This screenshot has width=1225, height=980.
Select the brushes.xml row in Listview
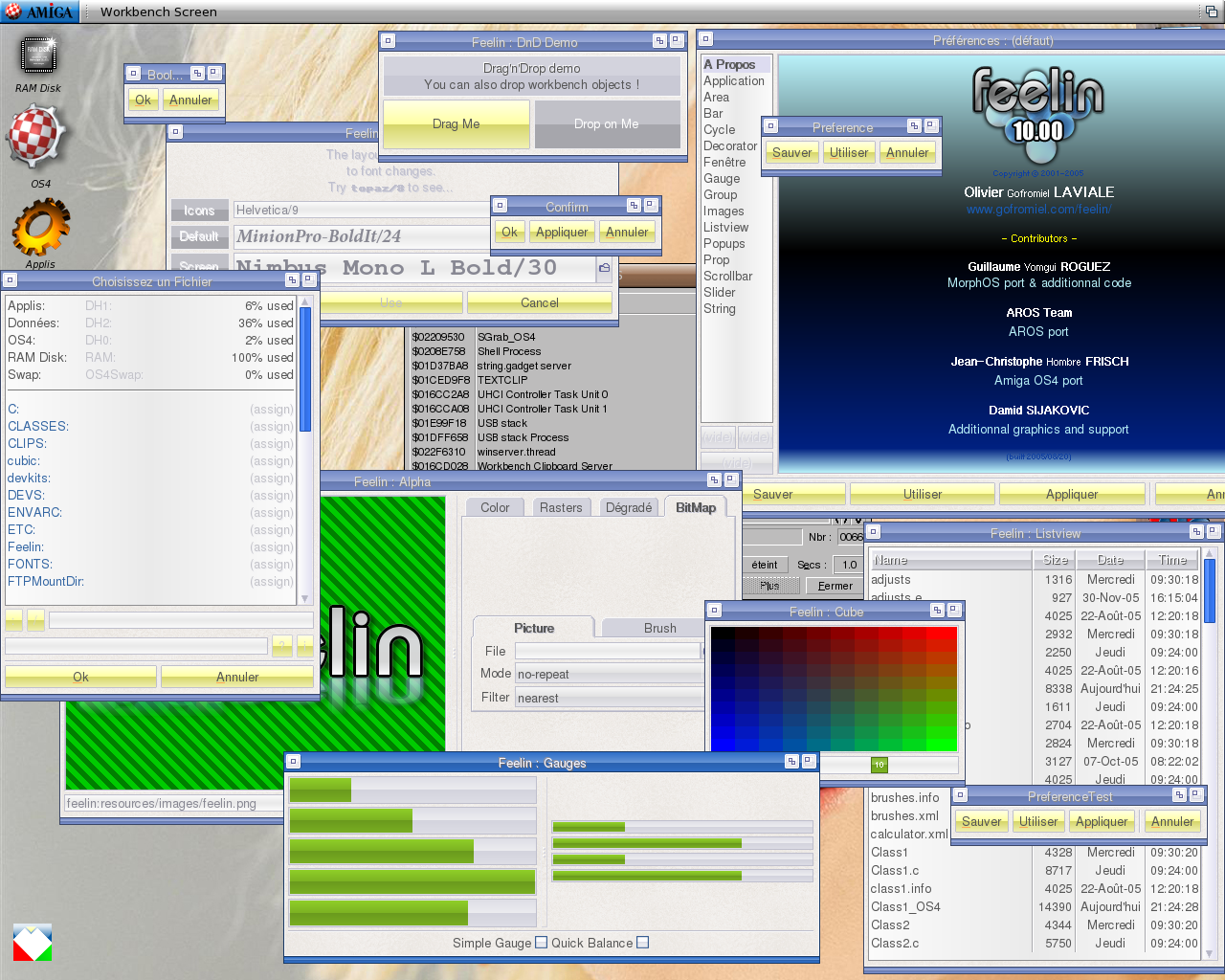[908, 815]
